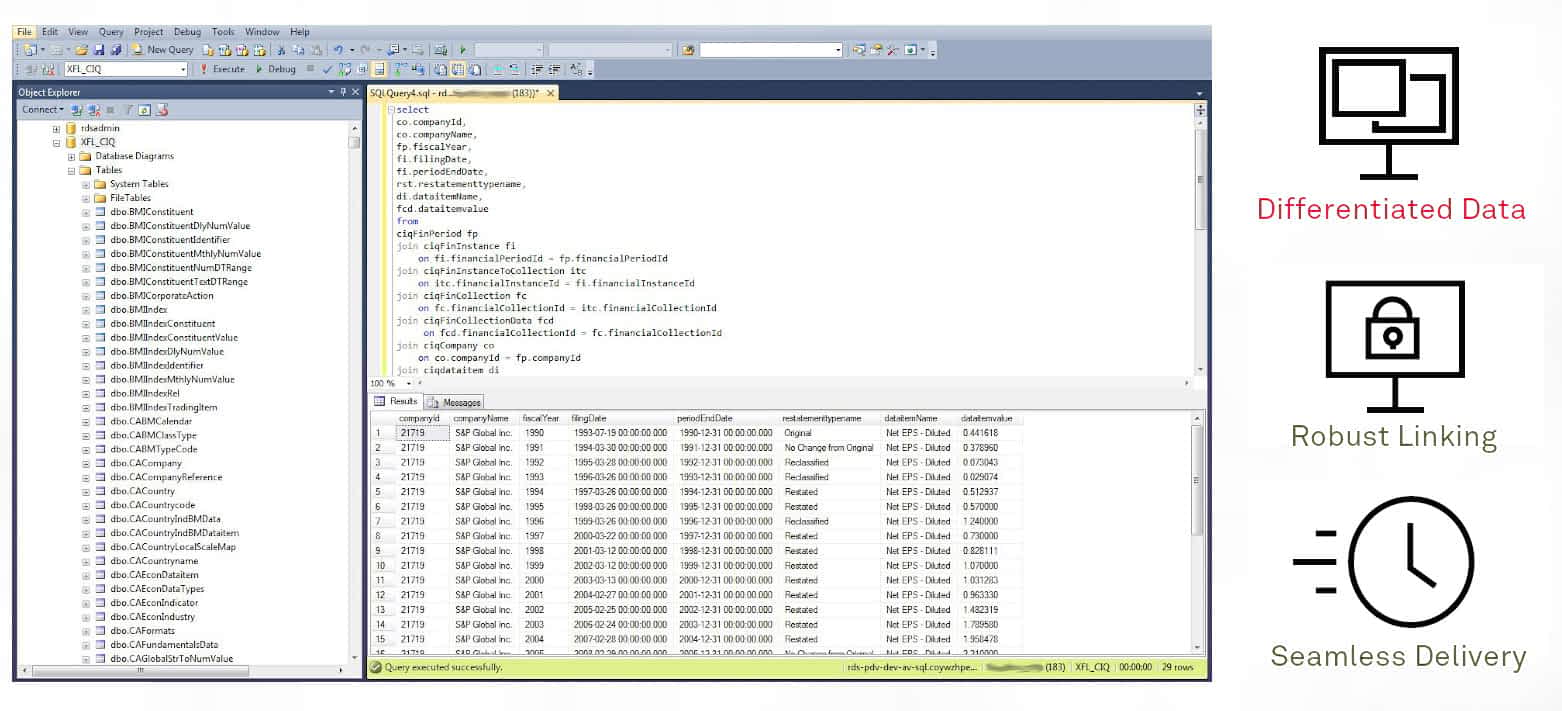Click the Disconnect icon in Object Explorer
The width and height of the screenshot is (1562, 711).
coord(94,110)
